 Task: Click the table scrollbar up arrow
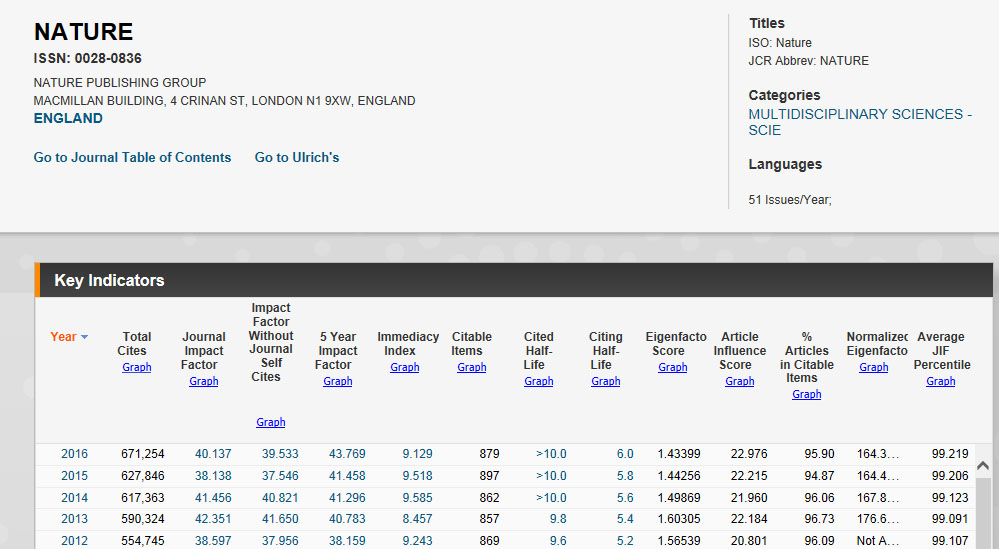click(983, 466)
